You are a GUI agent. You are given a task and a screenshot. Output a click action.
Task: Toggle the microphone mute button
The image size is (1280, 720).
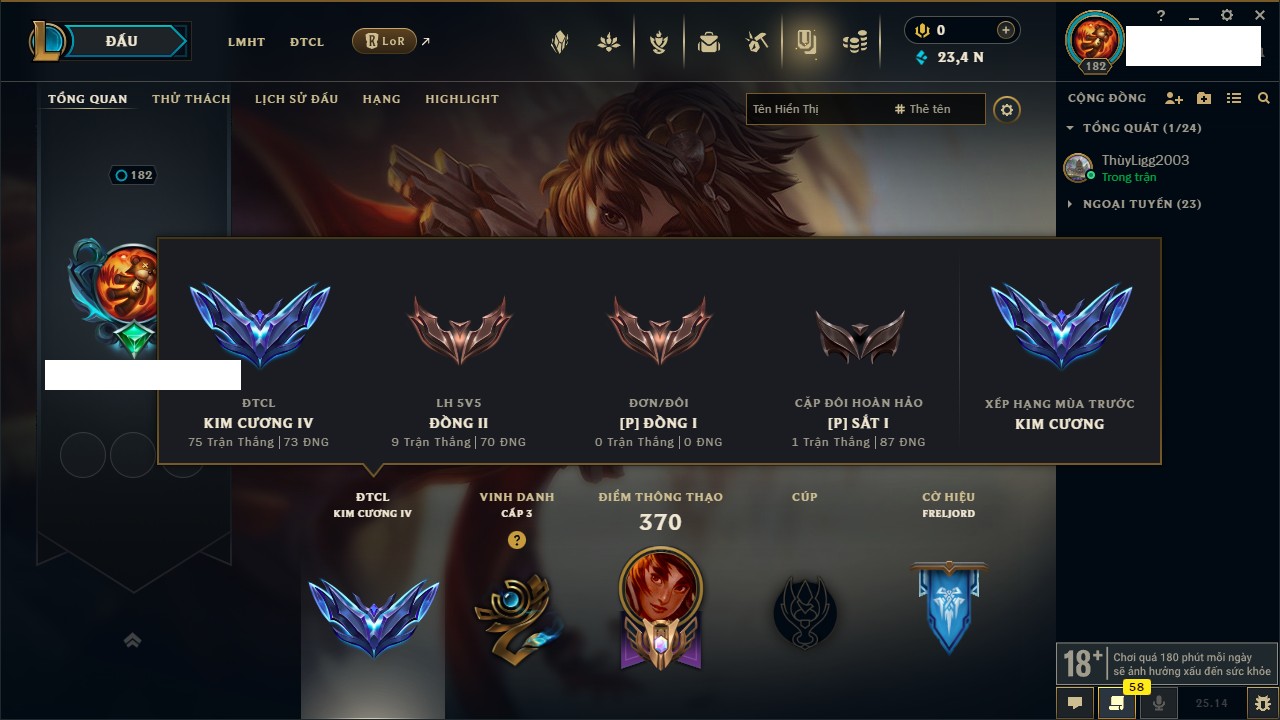coord(1159,703)
